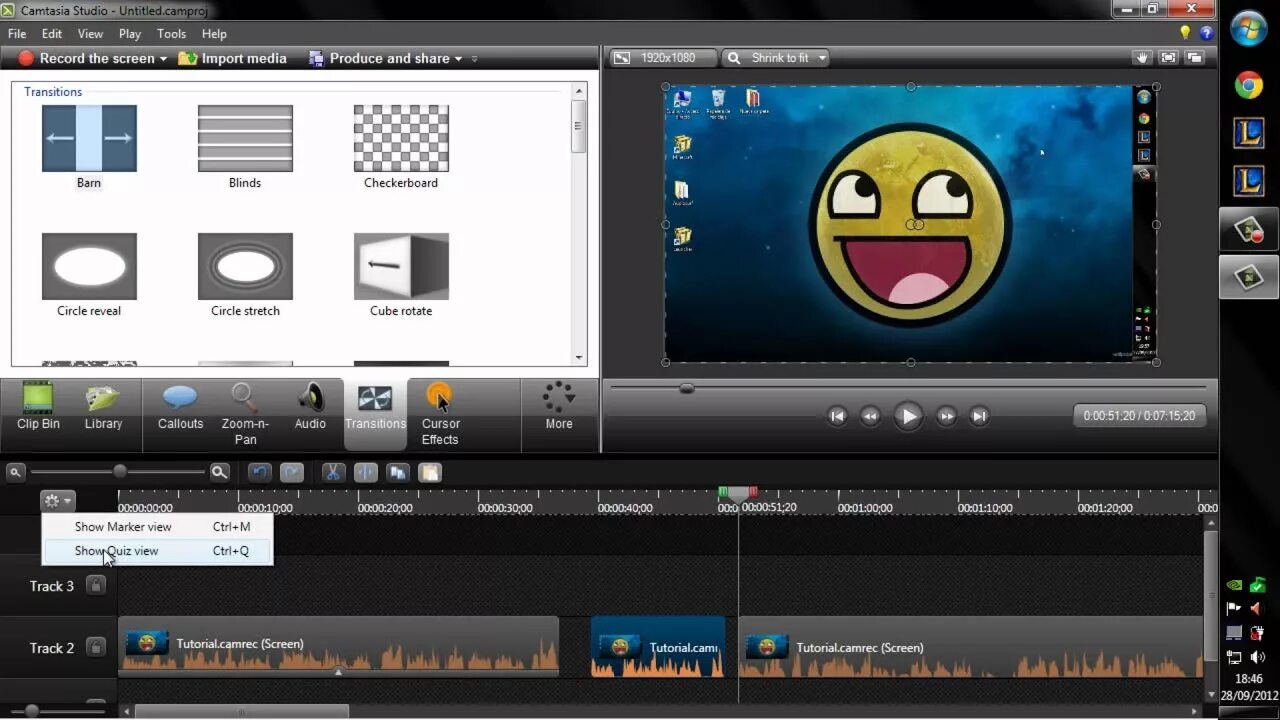Expand the Record the screen dropdown
Viewport: 1280px width, 720px height.
pos(163,59)
